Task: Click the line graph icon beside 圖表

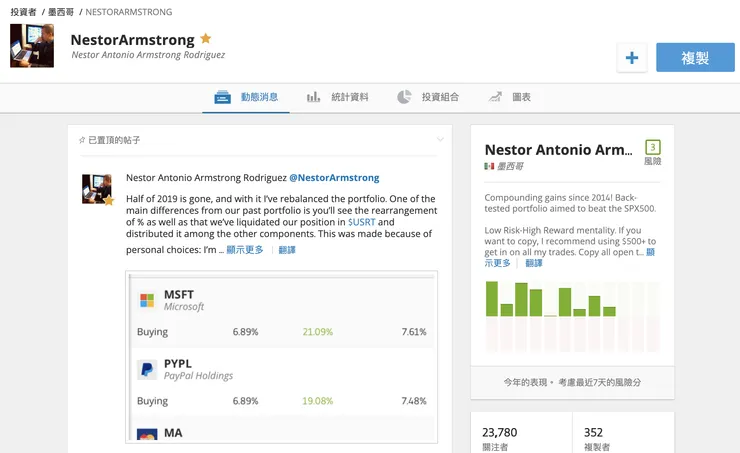Action: (x=495, y=97)
